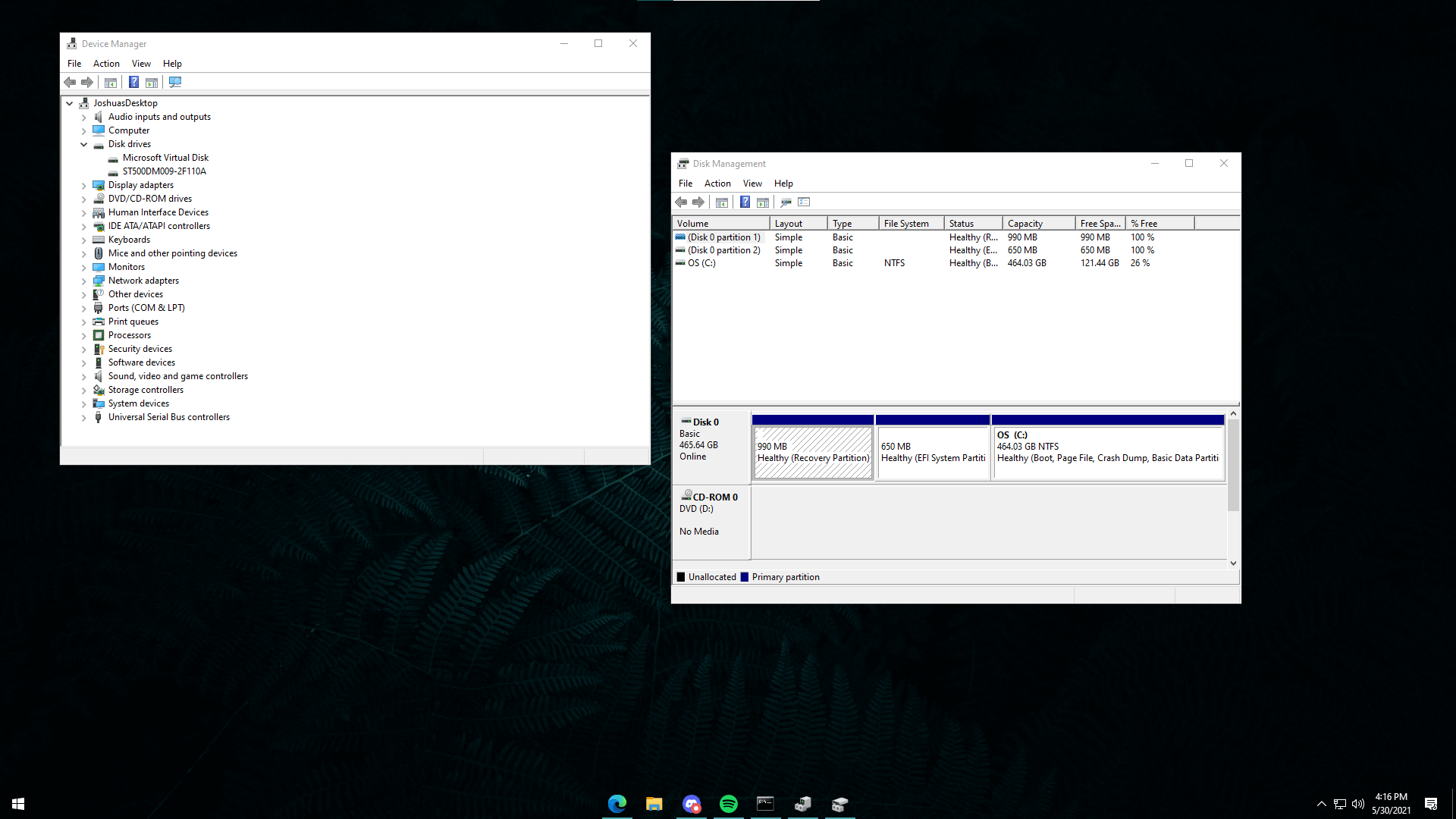Image resolution: width=1456 pixels, height=819 pixels.
Task: Open terminal app from taskbar
Action: tap(766, 804)
